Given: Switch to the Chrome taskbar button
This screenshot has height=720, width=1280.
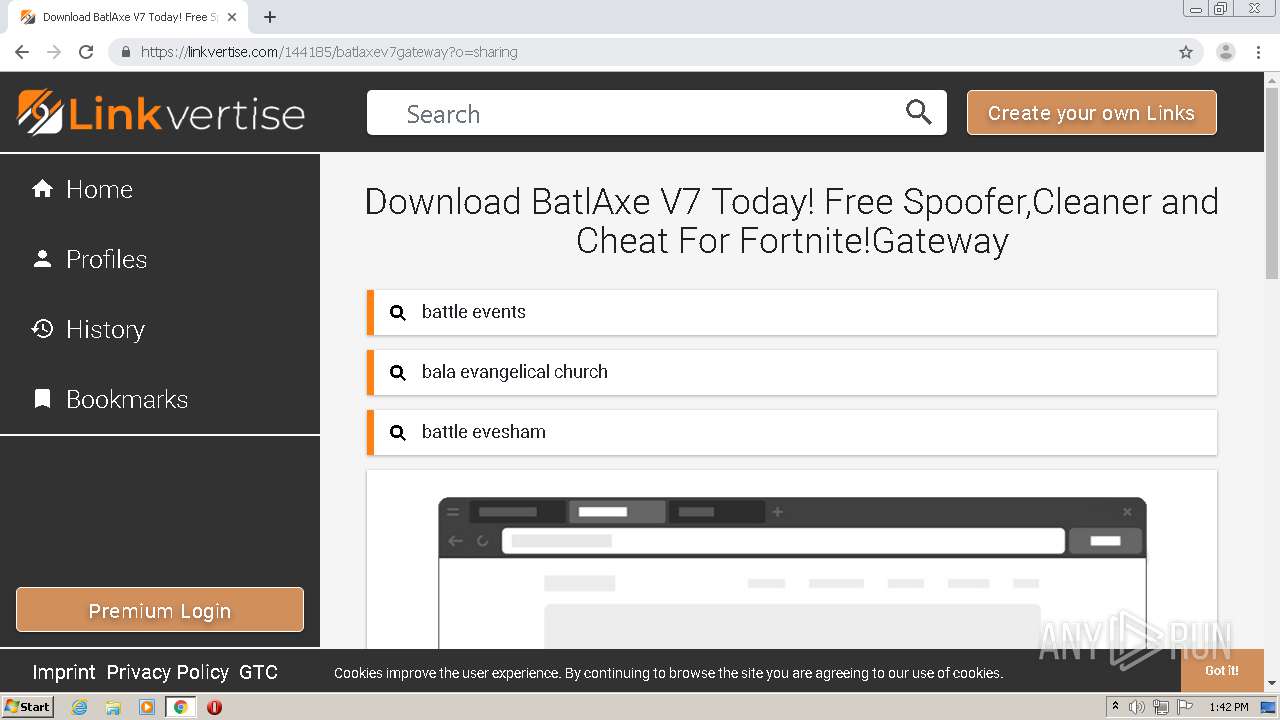Looking at the screenshot, I should click(180, 707).
